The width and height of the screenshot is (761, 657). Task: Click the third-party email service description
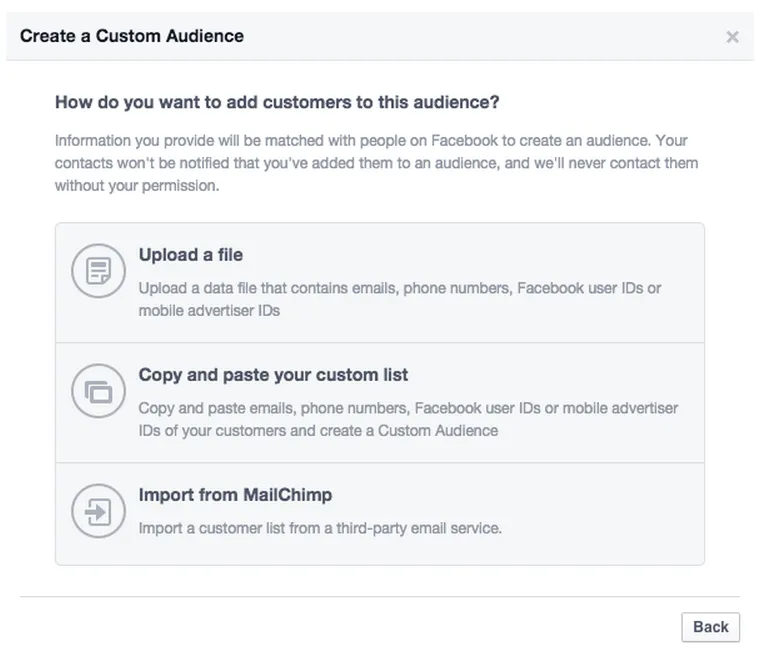pyautogui.click(x=320, y=527)
